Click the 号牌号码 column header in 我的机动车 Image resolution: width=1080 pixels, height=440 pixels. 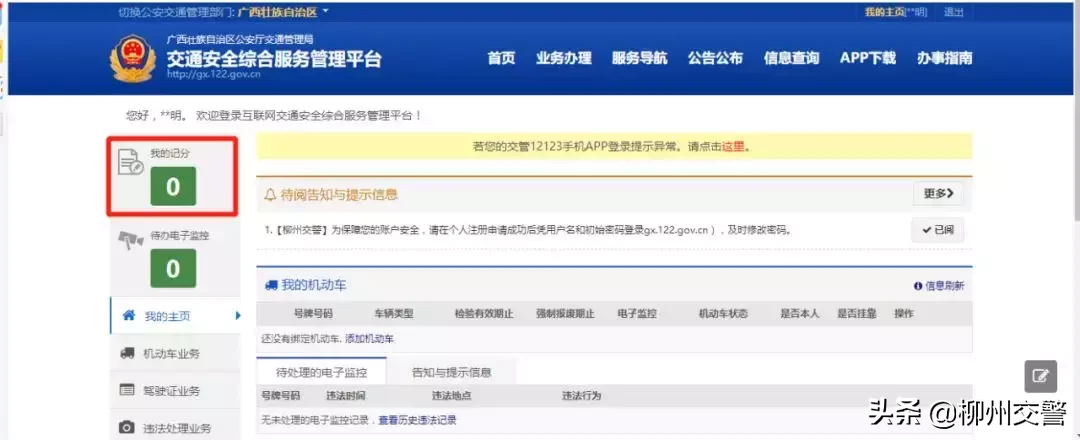pyautogui.click(x=313, y=313)
